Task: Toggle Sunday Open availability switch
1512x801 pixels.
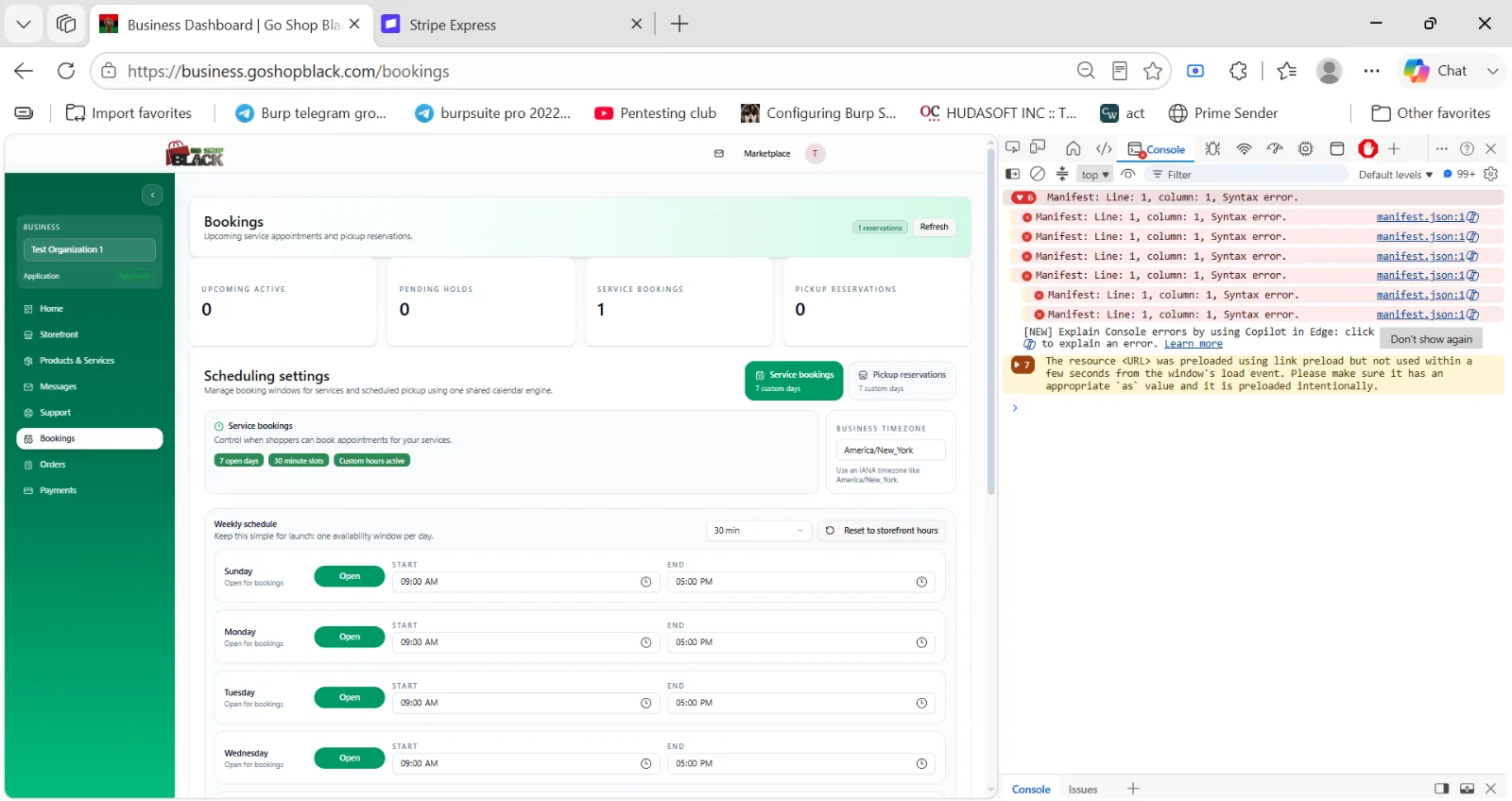Action: pyautogui.click(x=350, y=576)
